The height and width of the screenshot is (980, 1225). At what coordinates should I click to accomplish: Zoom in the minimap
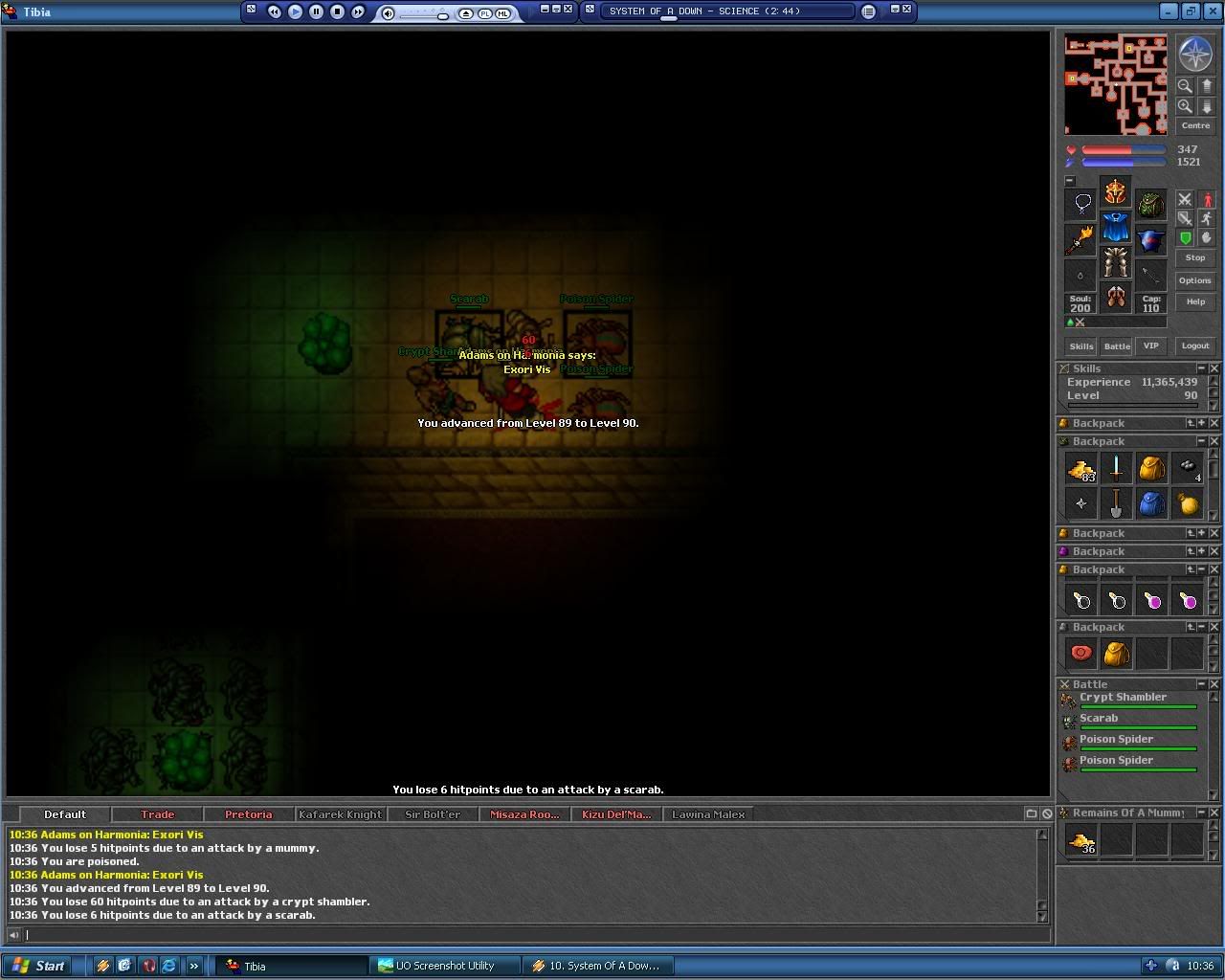(1185, 106)
